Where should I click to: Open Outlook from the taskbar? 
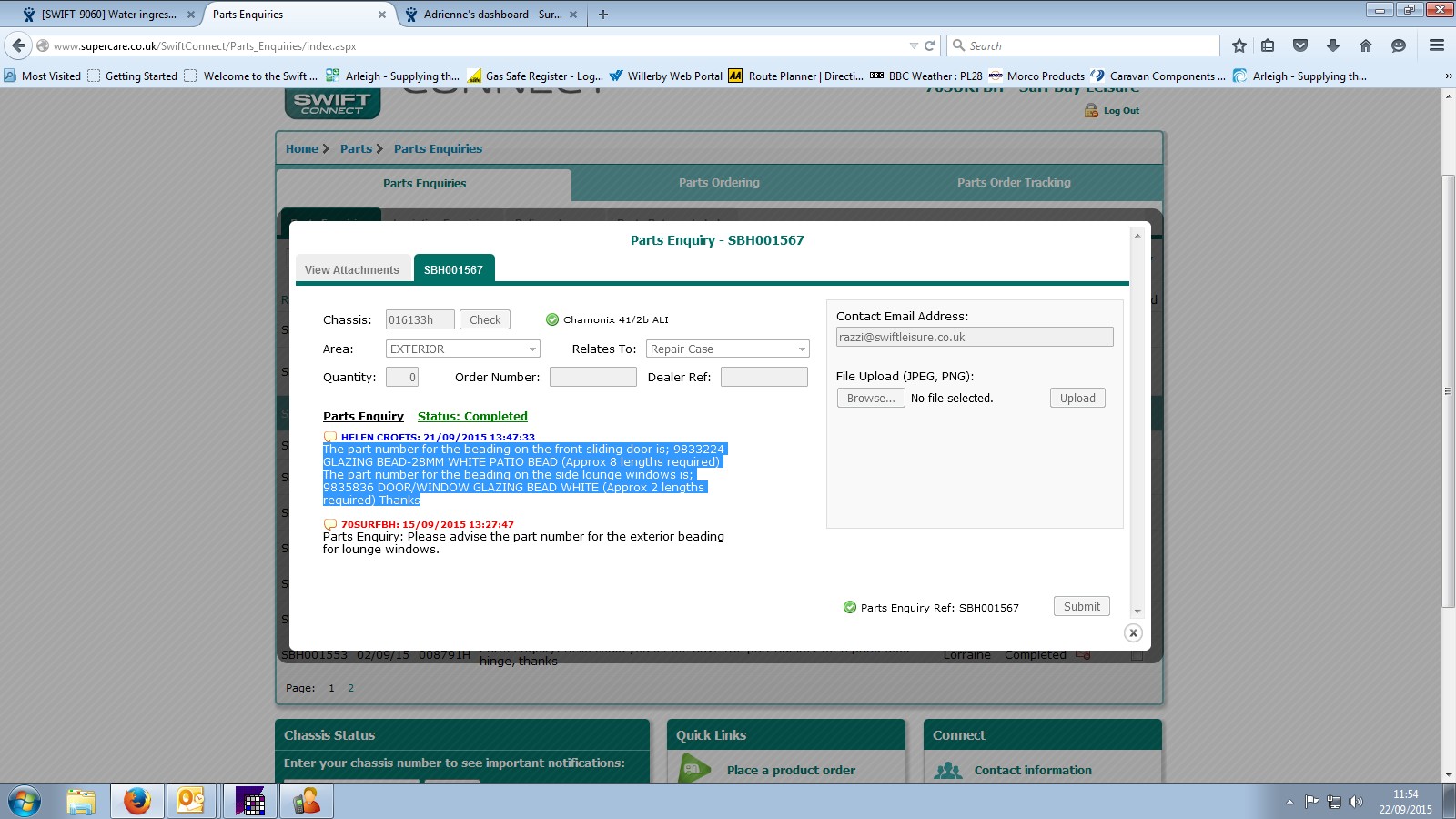click(x=191, y=802)
